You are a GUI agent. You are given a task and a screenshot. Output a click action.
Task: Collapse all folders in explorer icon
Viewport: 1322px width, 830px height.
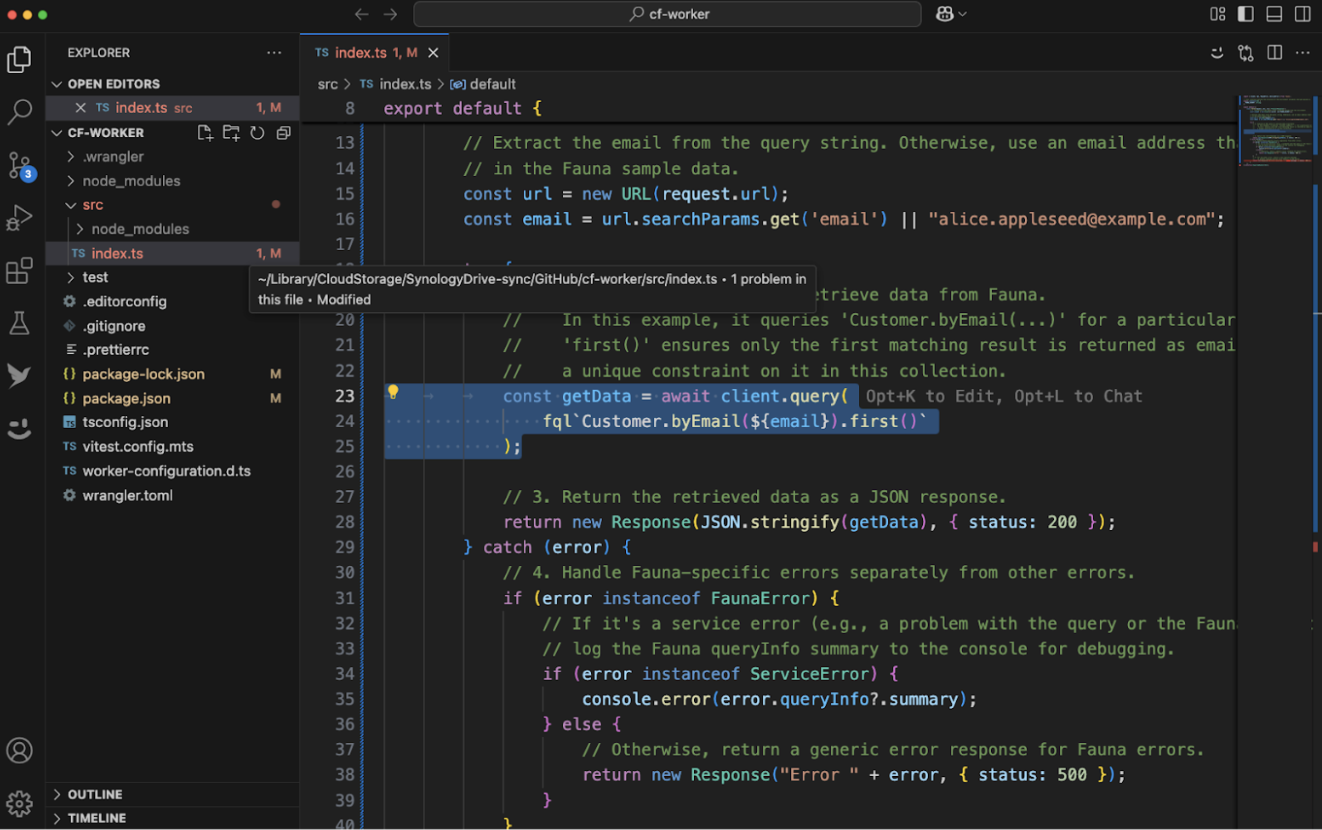tap(283, 133)
